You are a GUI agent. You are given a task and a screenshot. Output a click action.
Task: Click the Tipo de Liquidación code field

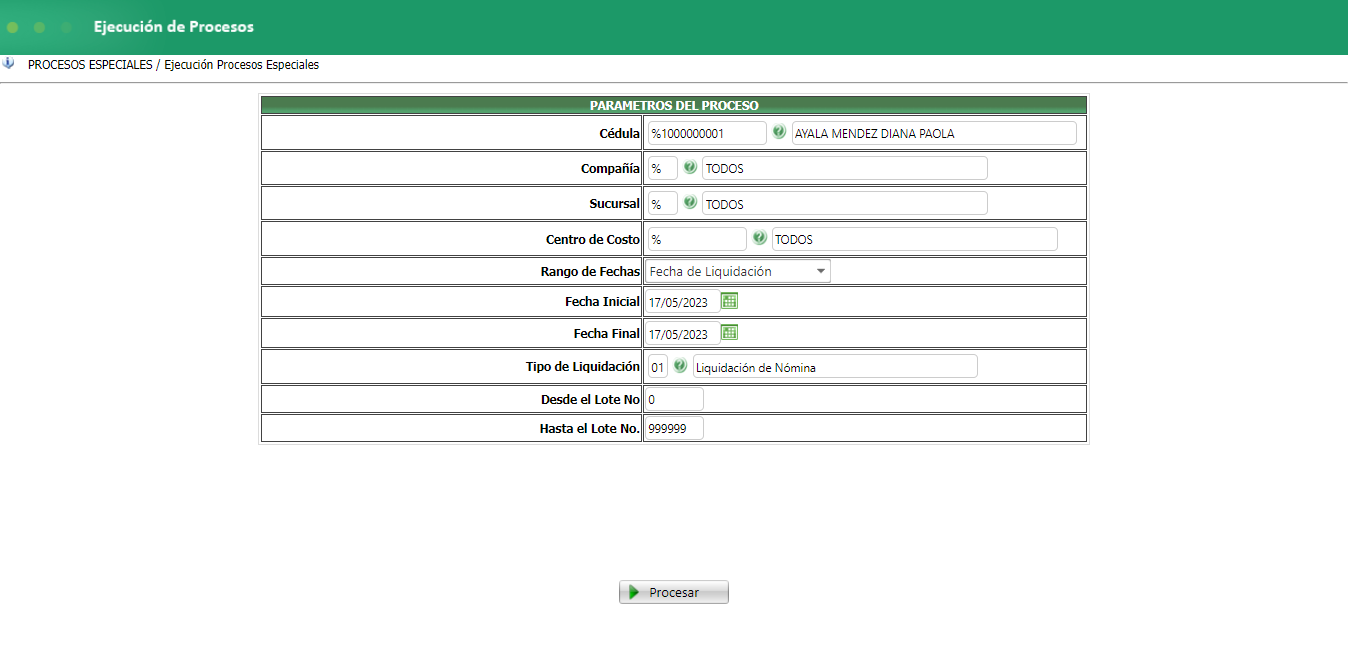coord(657,367)
